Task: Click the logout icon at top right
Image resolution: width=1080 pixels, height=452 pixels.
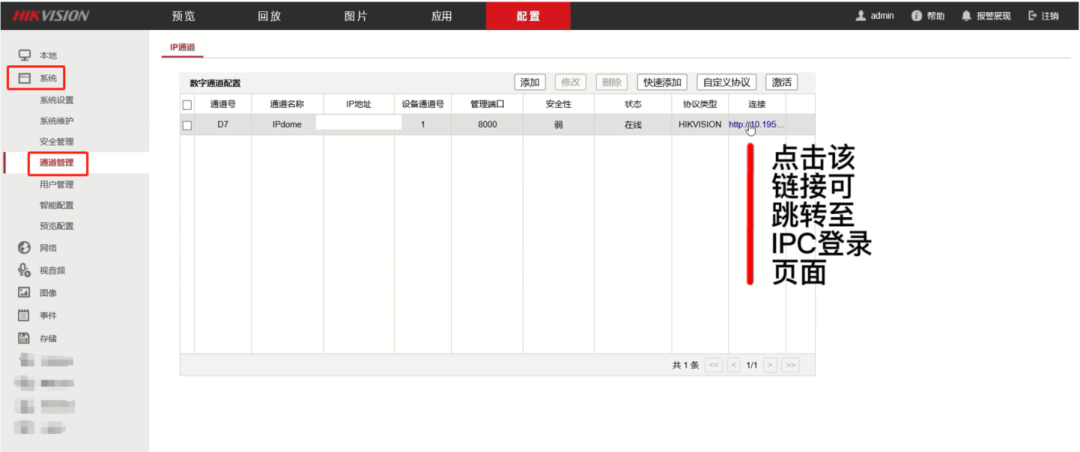Action: click(1031, 16)
